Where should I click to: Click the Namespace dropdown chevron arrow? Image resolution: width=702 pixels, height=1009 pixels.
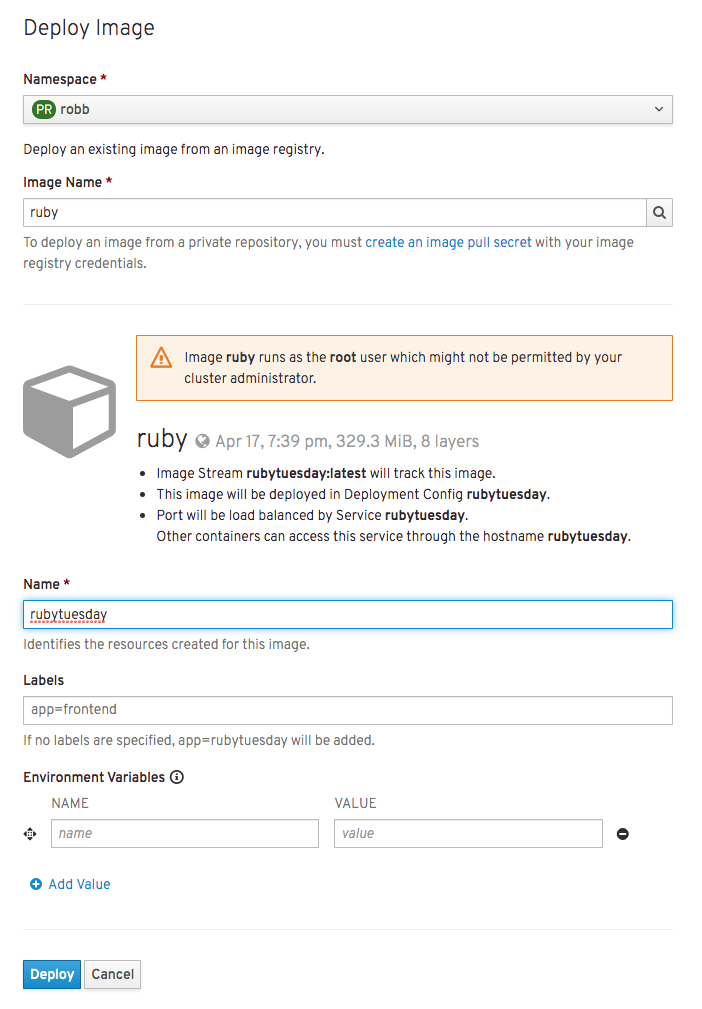(x=659, y=109)
